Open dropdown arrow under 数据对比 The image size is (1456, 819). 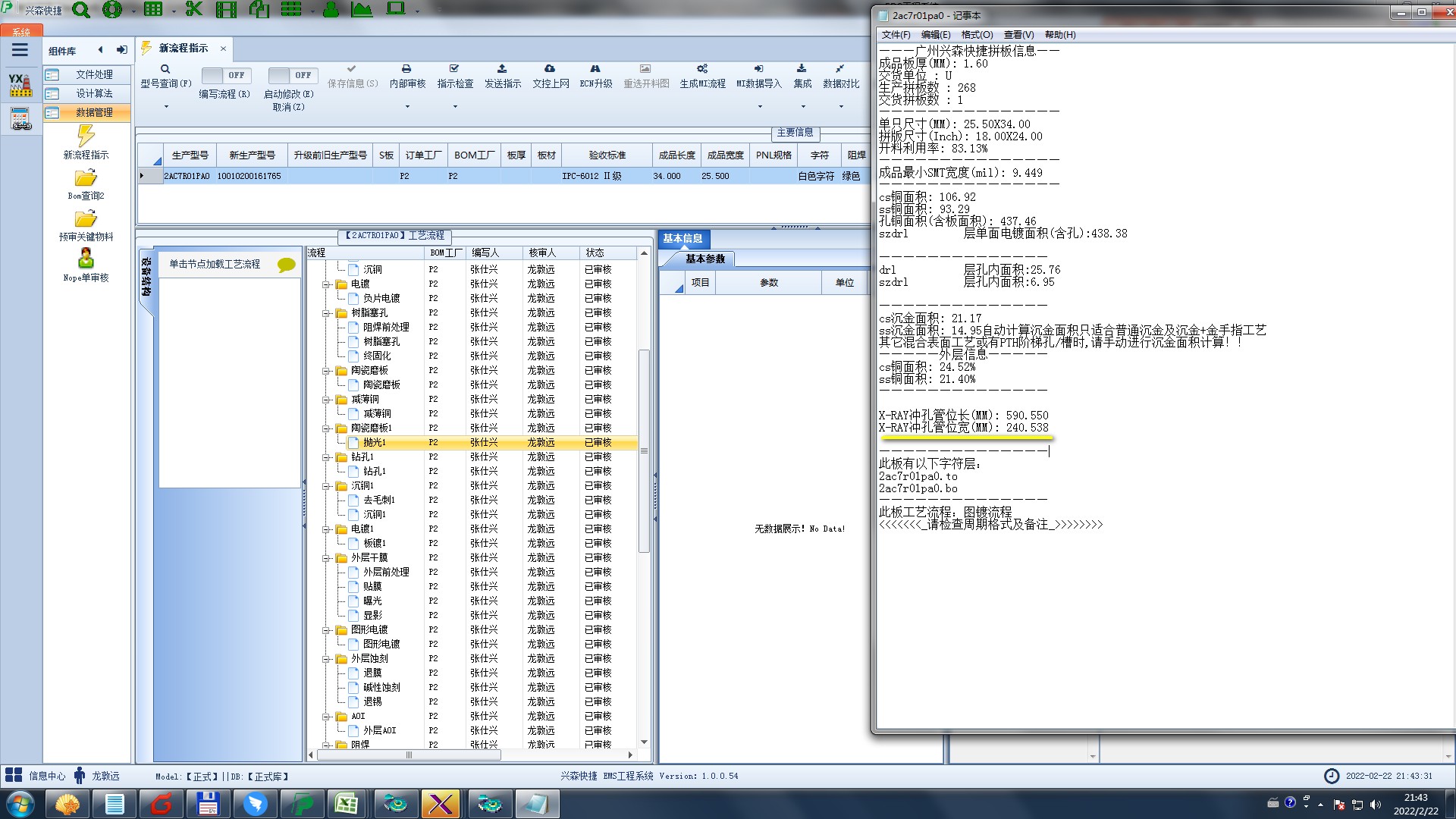click(x=840, y=107)
